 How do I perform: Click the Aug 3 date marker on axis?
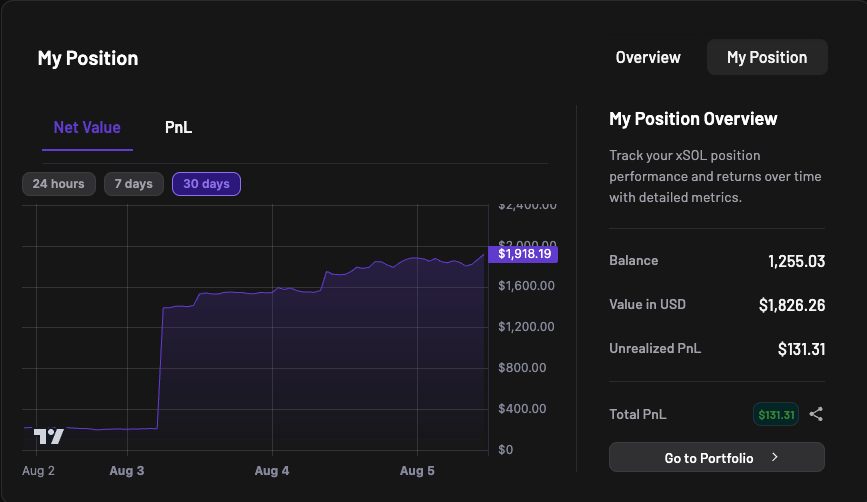coord(127,470)
